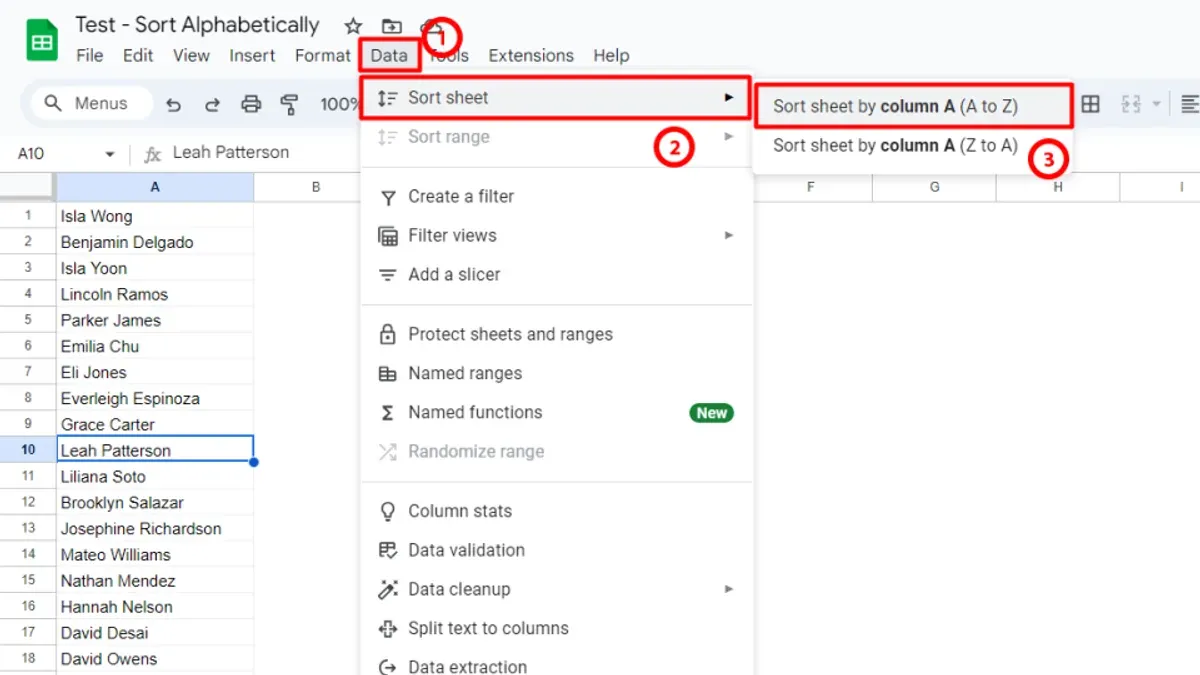The width and height of the screenshot is (1200, 675).
Task: Click the undo arrow icon
Action: click(174, 104)
